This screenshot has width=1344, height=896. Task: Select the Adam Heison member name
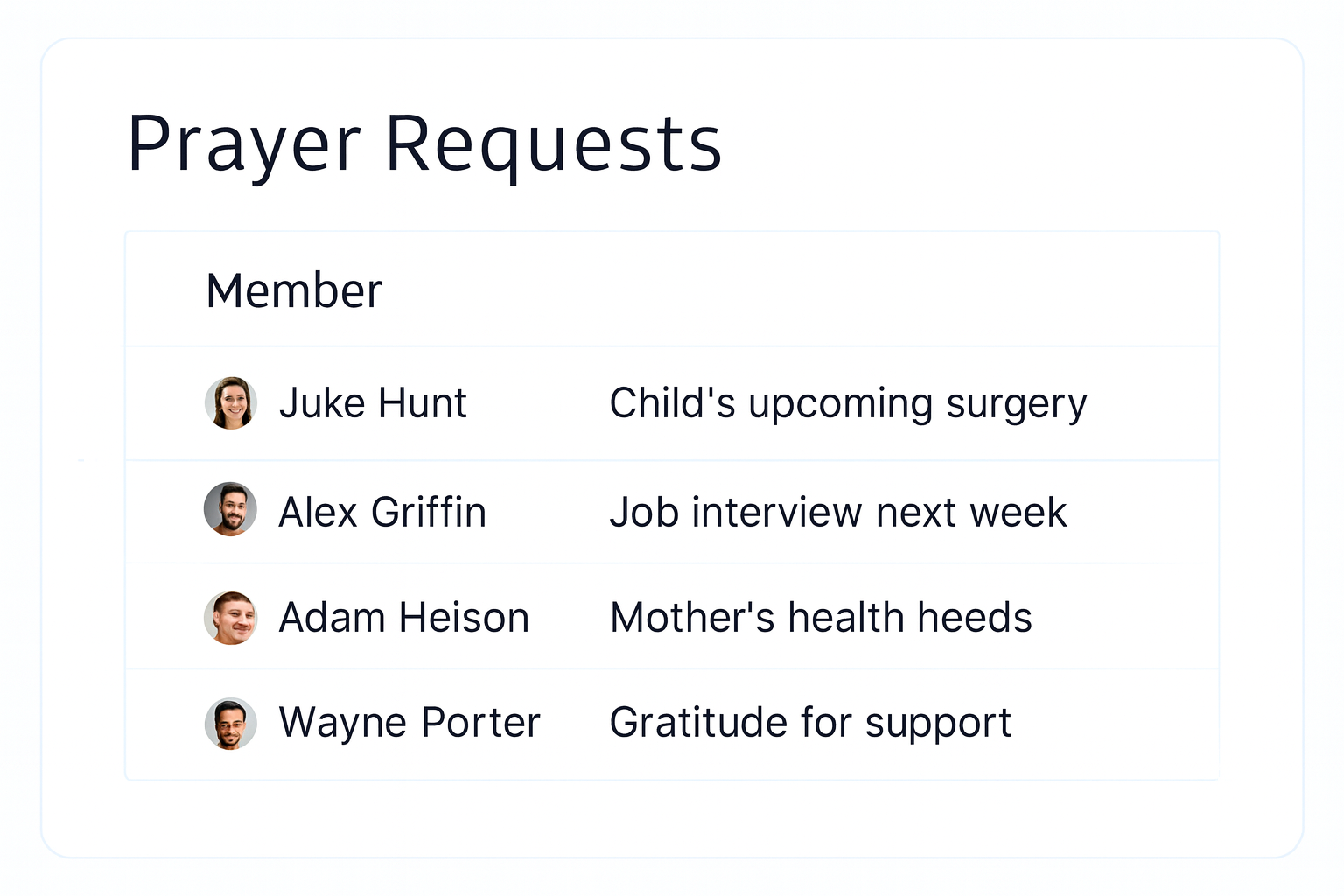coord(403,618)
